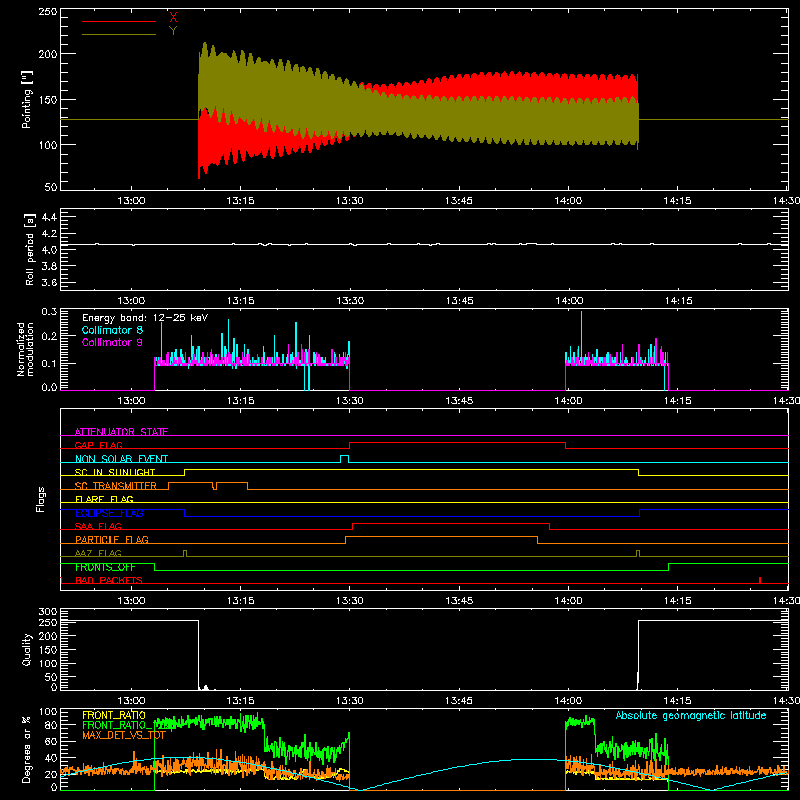Click the 'Pointing' y-axis title
Screen dimensions: 800x800
coord(27,99)
